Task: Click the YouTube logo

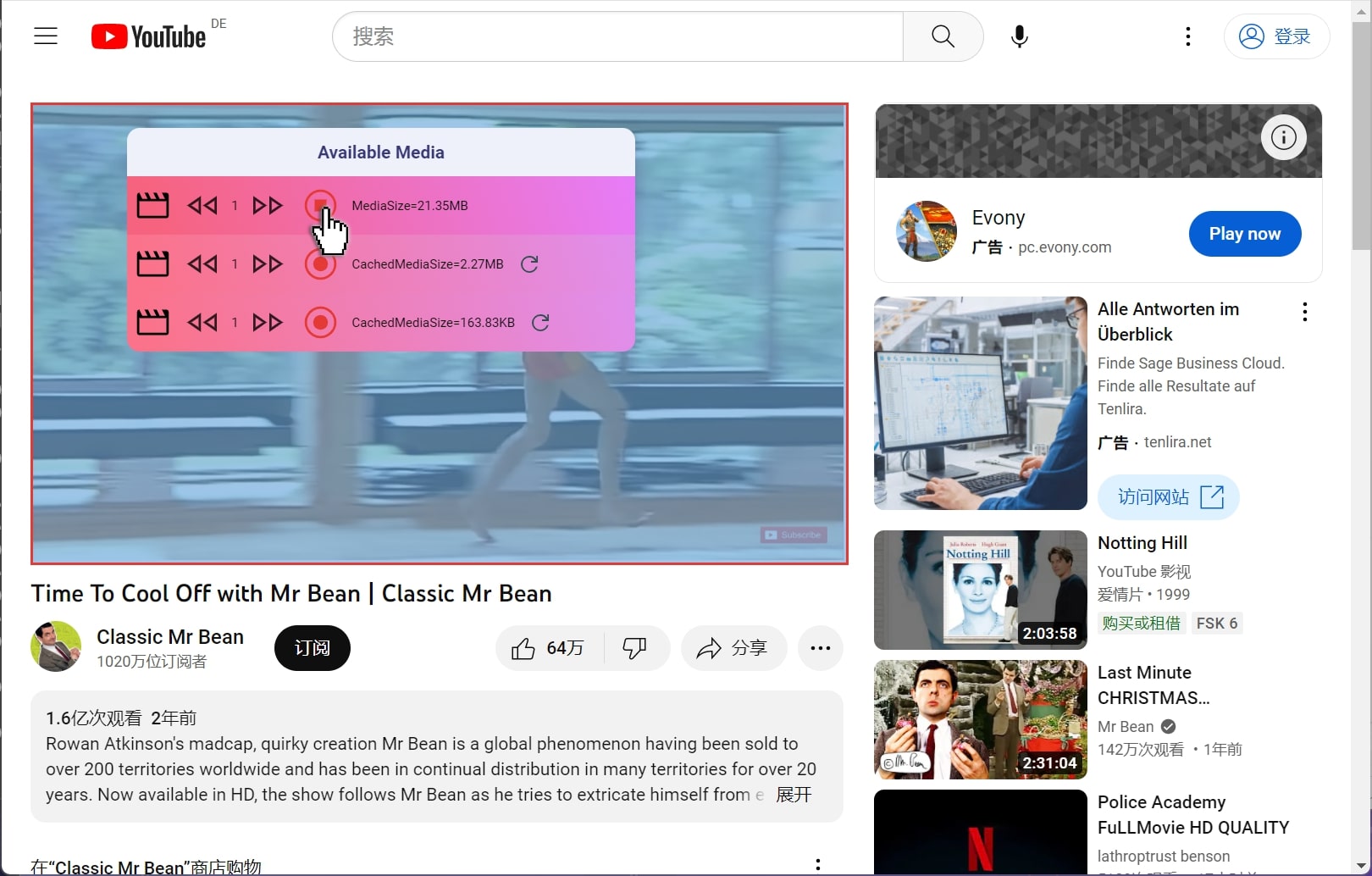Action: (149, 36)
